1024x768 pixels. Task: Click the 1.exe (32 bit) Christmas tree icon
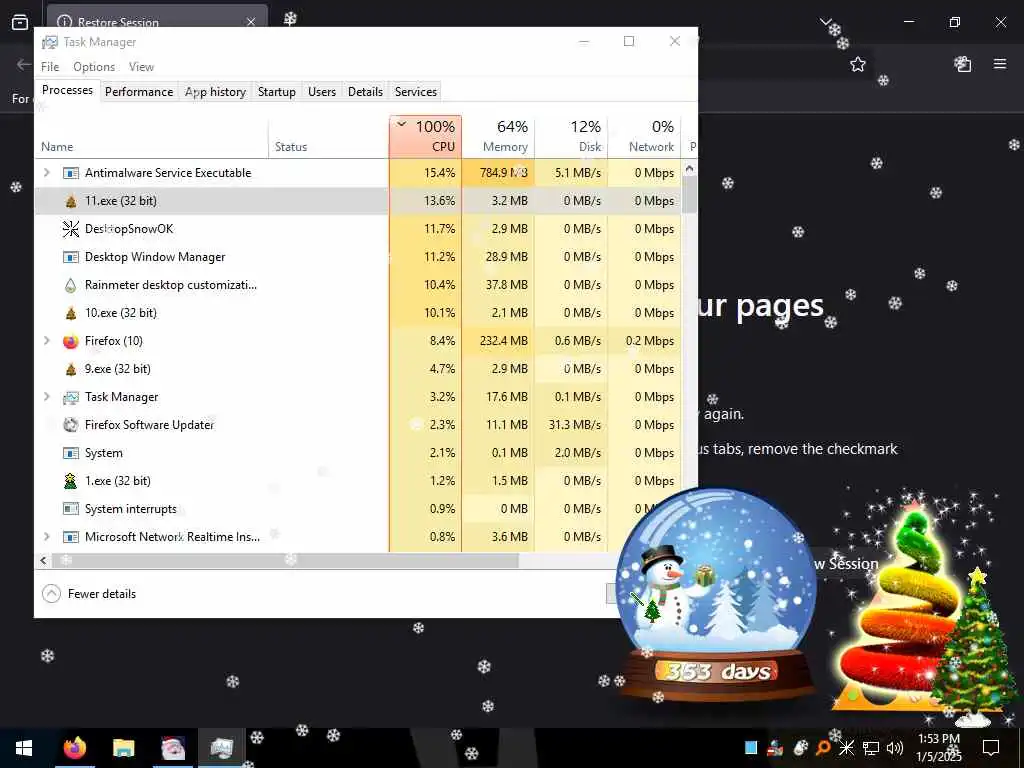click(71, 481)
